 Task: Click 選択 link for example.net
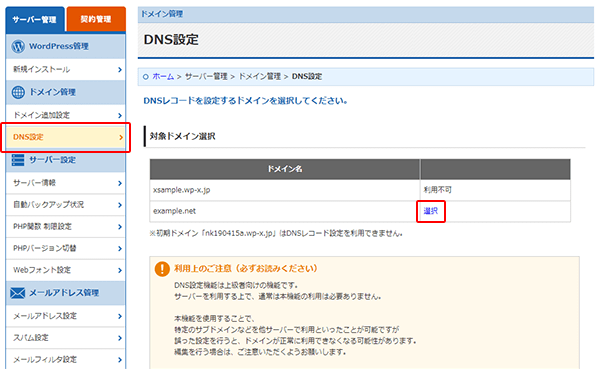point(430,211)
